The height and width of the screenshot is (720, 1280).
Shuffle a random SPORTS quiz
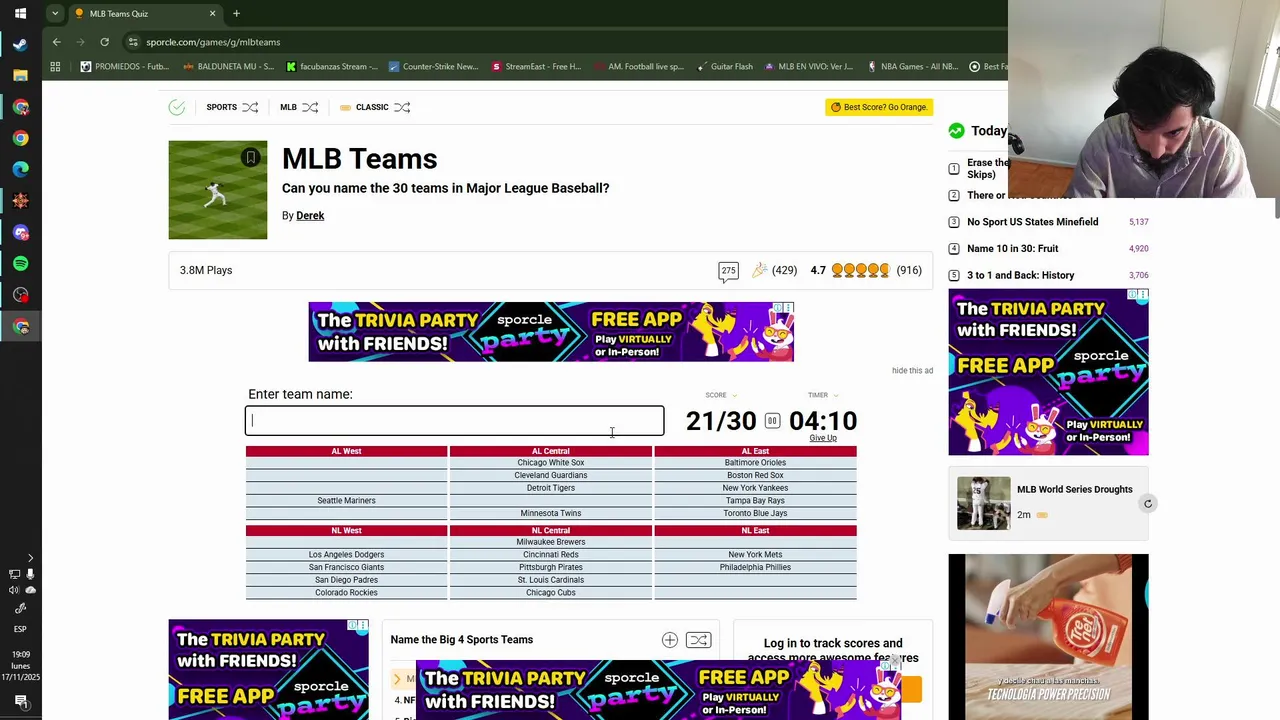pyautogui.click(x=250, y=107)
